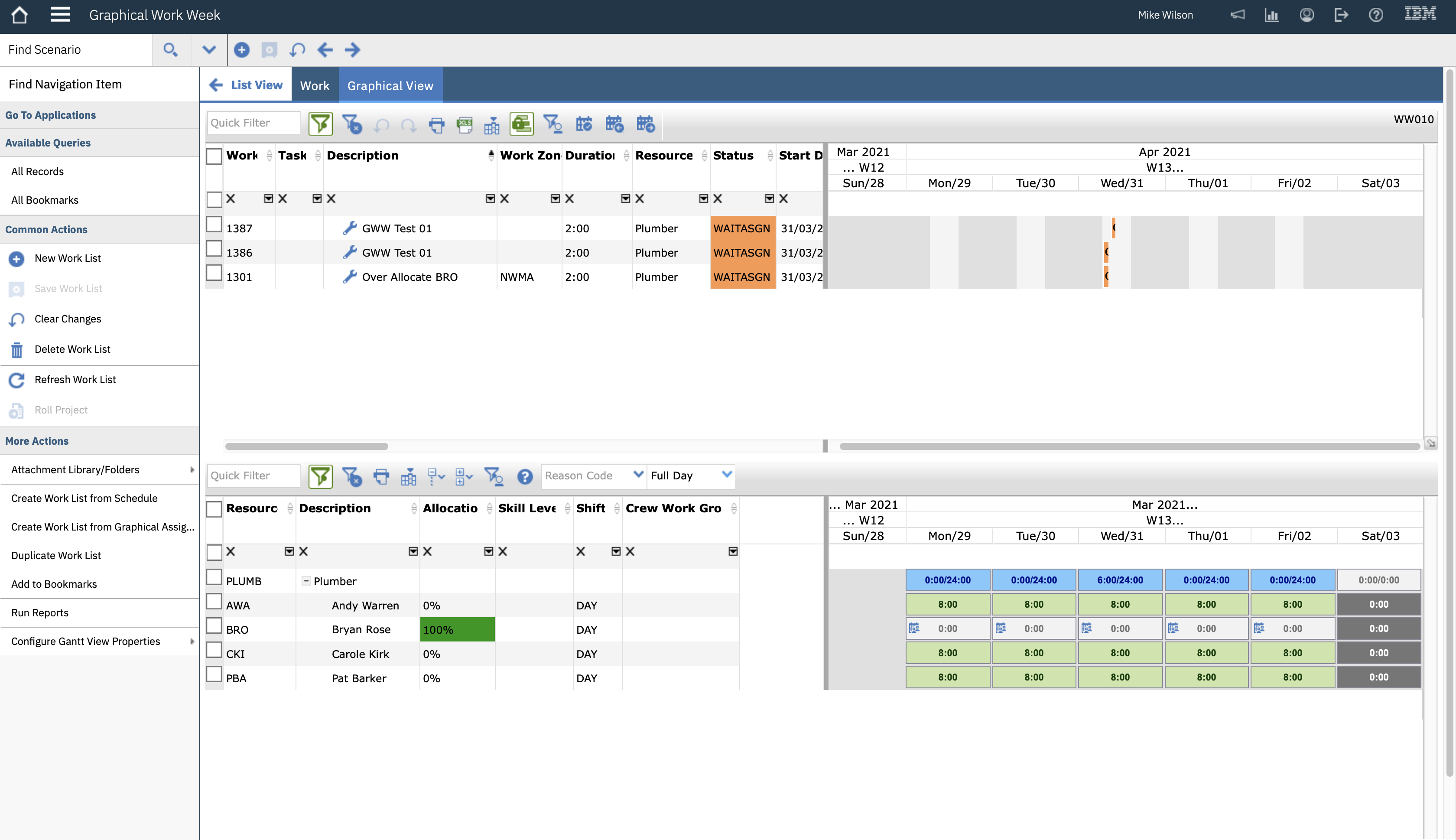Click the calendar previous-week icon
Image resolution: width=1456 pixels, height=840 pixels.
click(614, 124)
